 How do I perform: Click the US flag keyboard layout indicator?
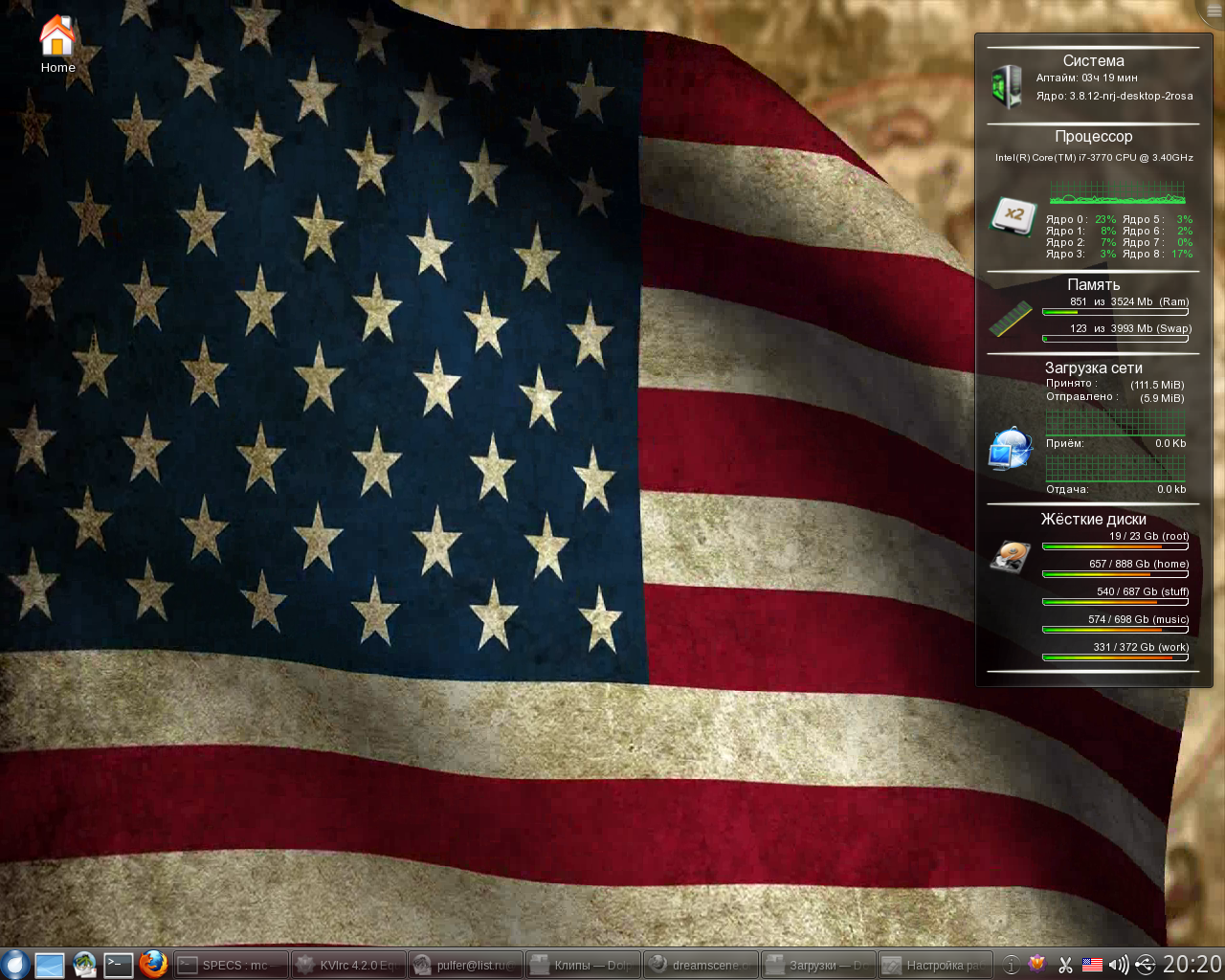1092,965
